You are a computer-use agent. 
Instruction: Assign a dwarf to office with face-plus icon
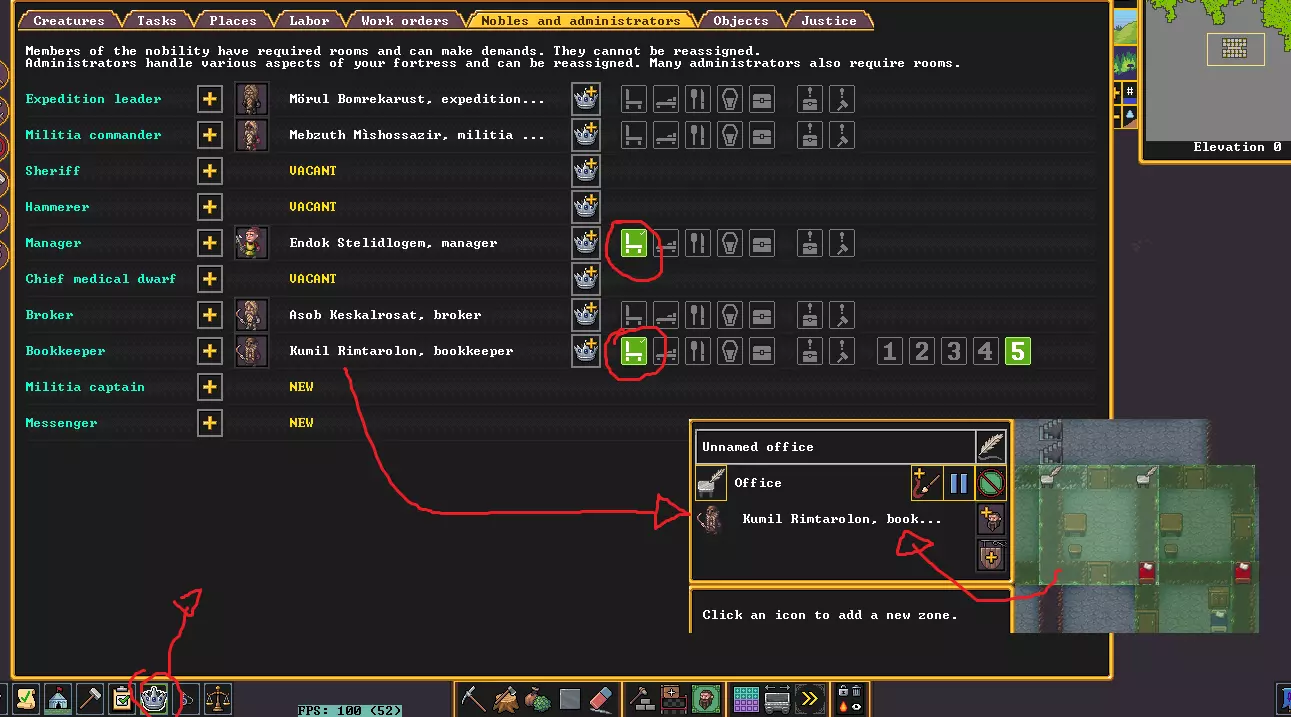coord(991,520)
